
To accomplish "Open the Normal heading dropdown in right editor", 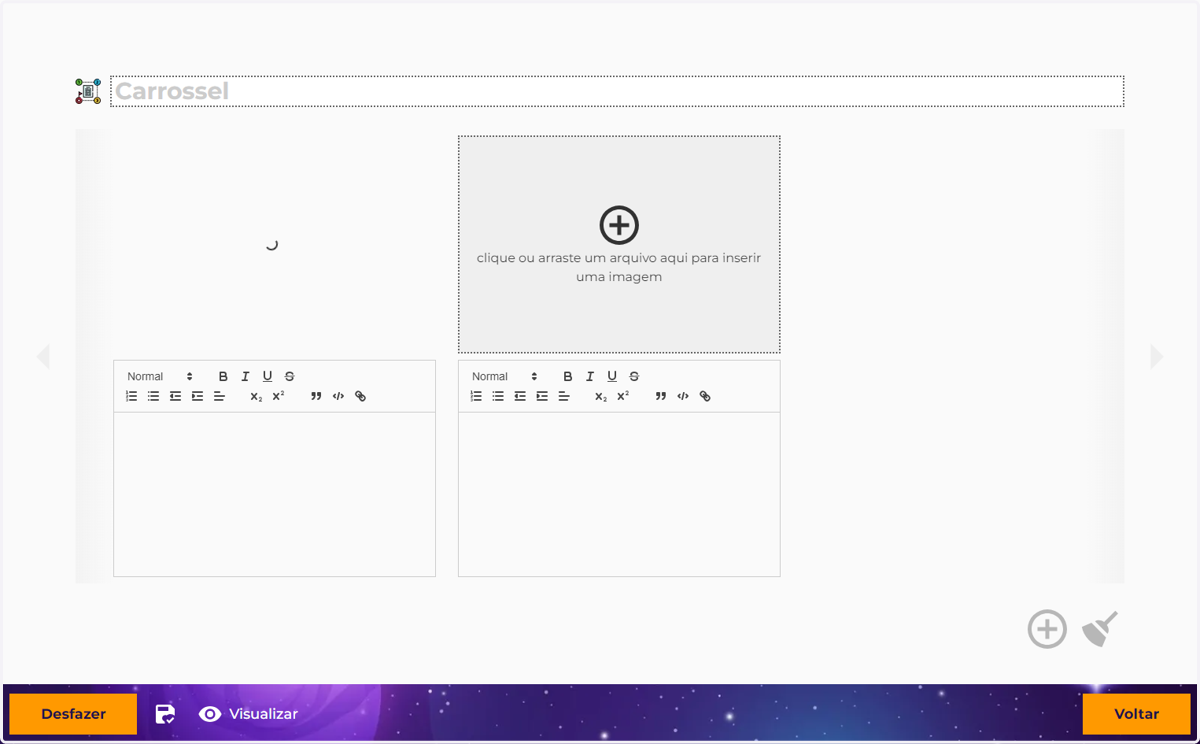I will (x=505, y=376).
